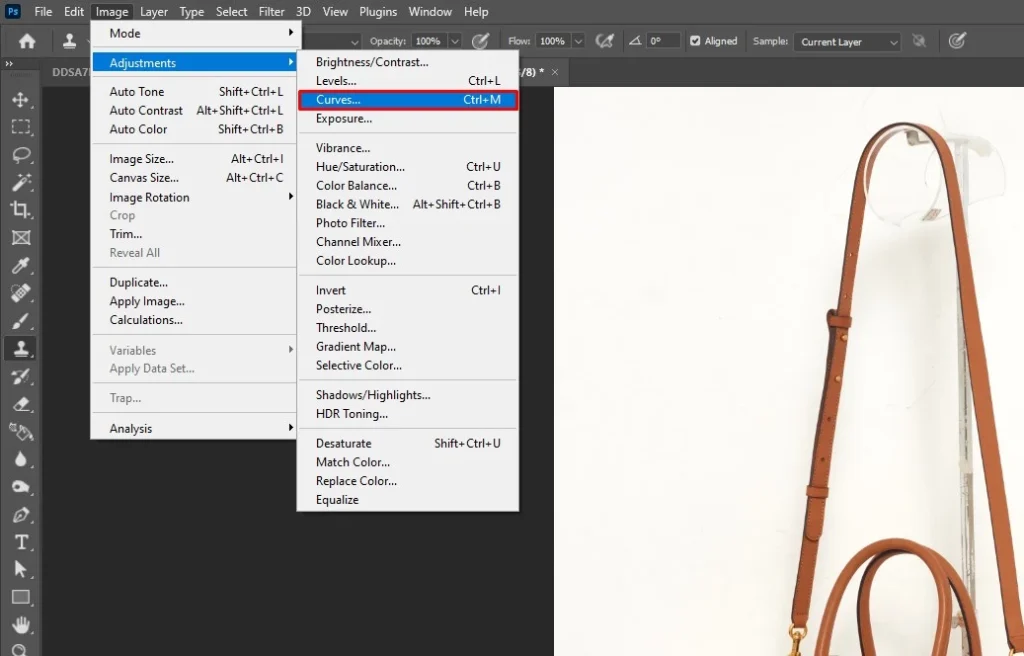
Task: Click the Home button
Action: coord(26,41)
